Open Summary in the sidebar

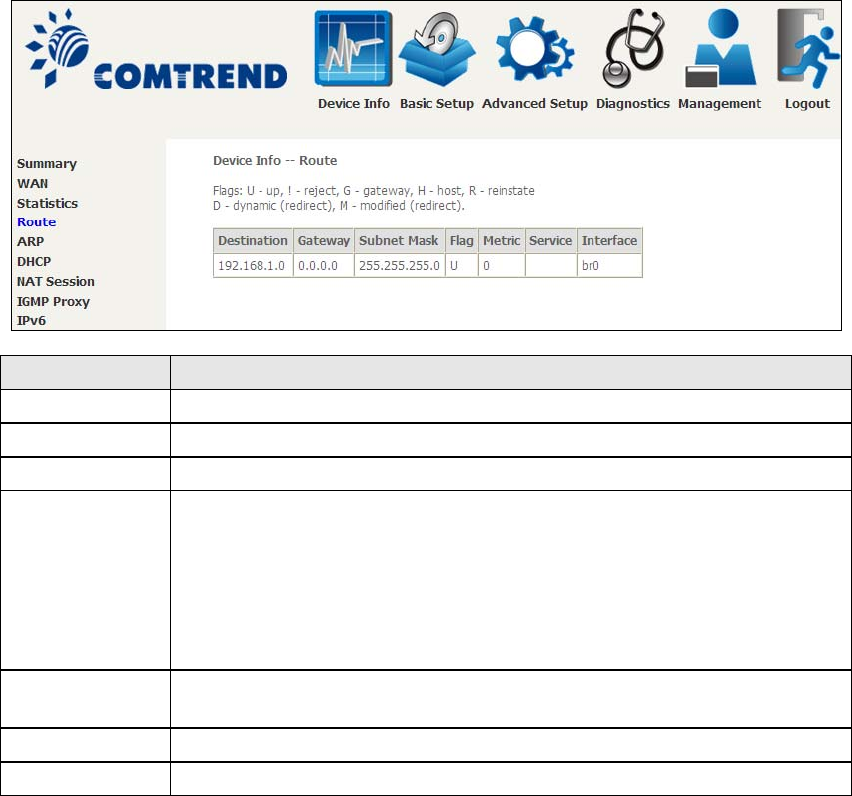47,164
